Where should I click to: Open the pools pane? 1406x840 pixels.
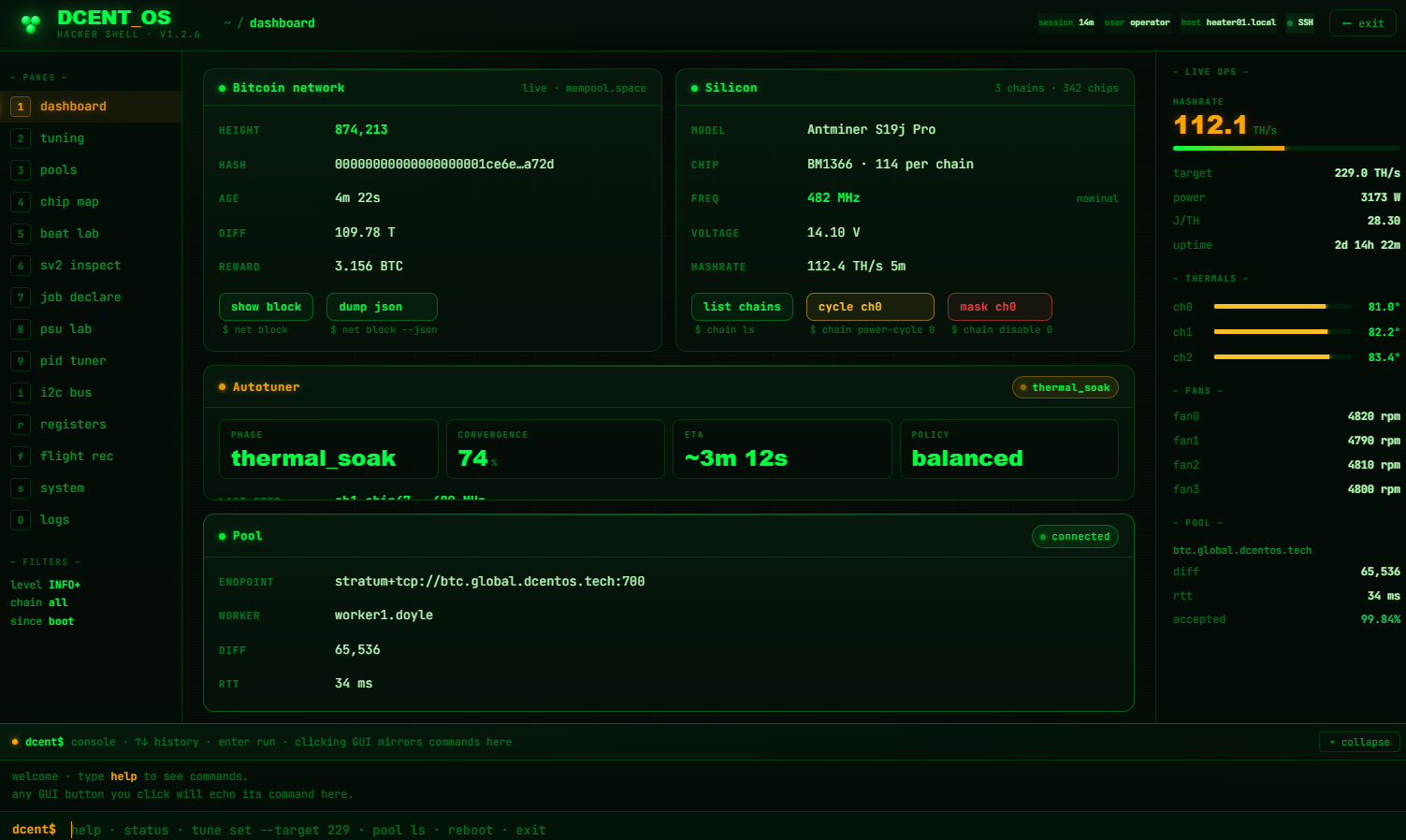click(x=91, y=170)
